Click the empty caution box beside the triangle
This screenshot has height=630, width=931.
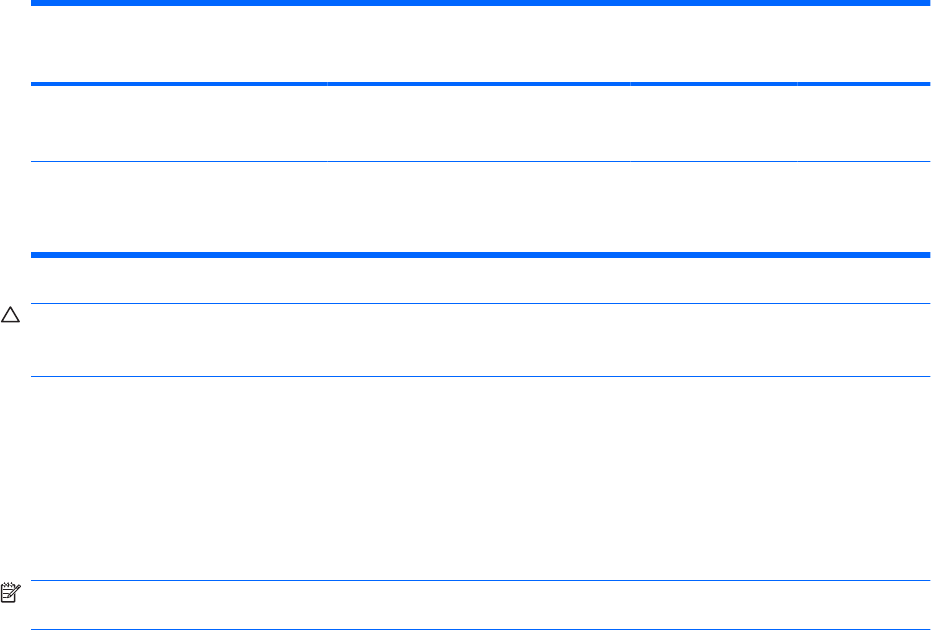[x=480, y=340]
